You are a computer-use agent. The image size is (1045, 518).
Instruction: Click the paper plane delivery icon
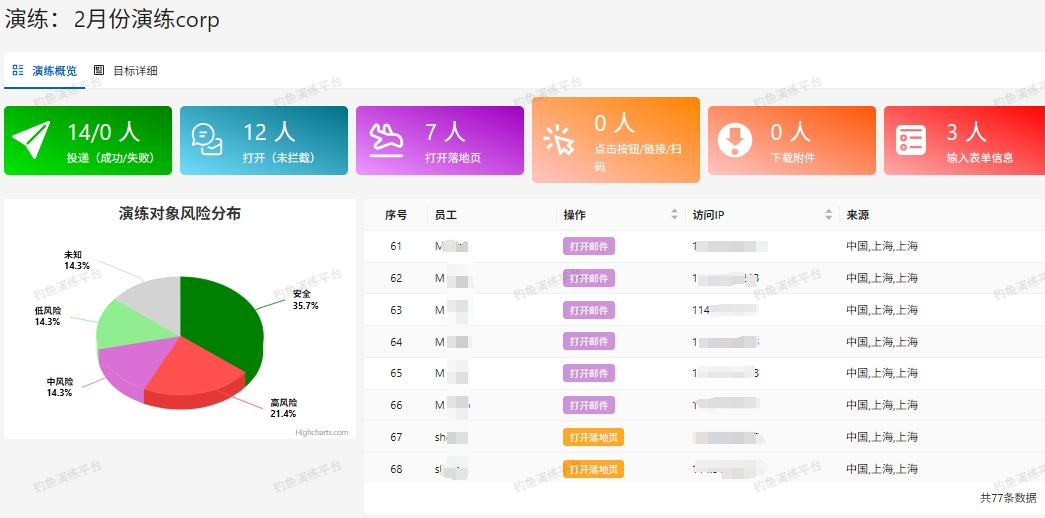(x=31, y=140)
